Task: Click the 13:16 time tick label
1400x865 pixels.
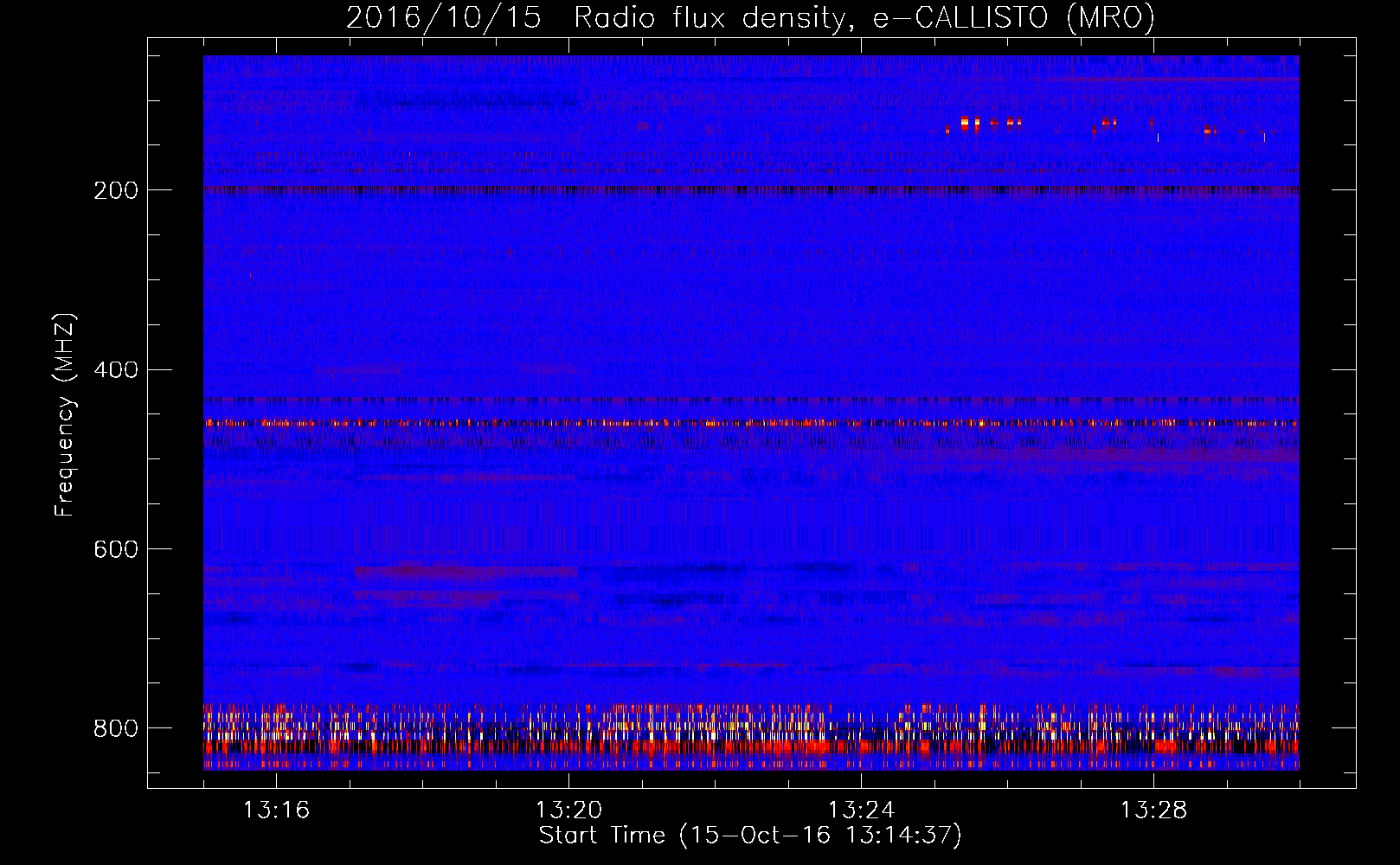Action: 276,811
